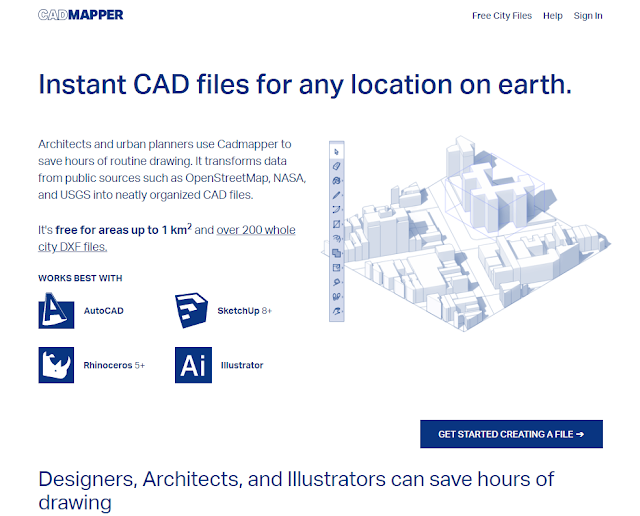Open the Free City Files page
Viewport: 640px width, 516px height.
tap(501, 16)
